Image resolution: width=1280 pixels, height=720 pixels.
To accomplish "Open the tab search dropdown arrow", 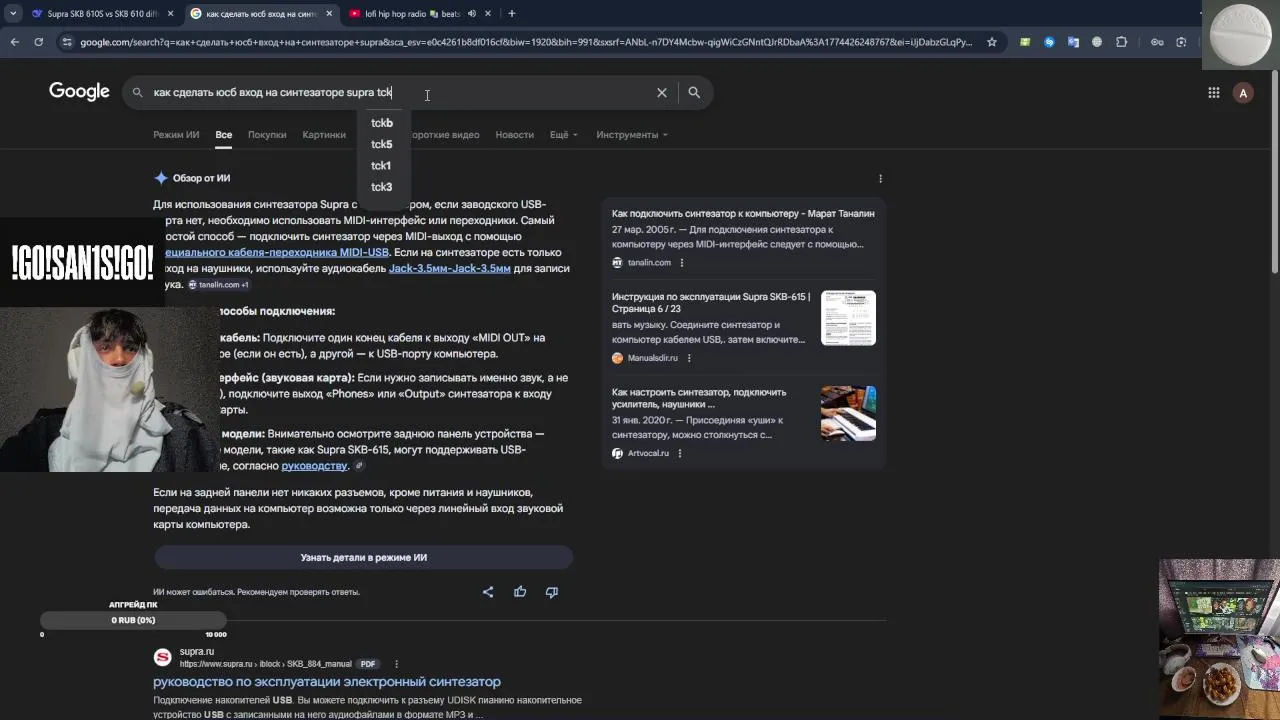I will (x=13, y=14).
